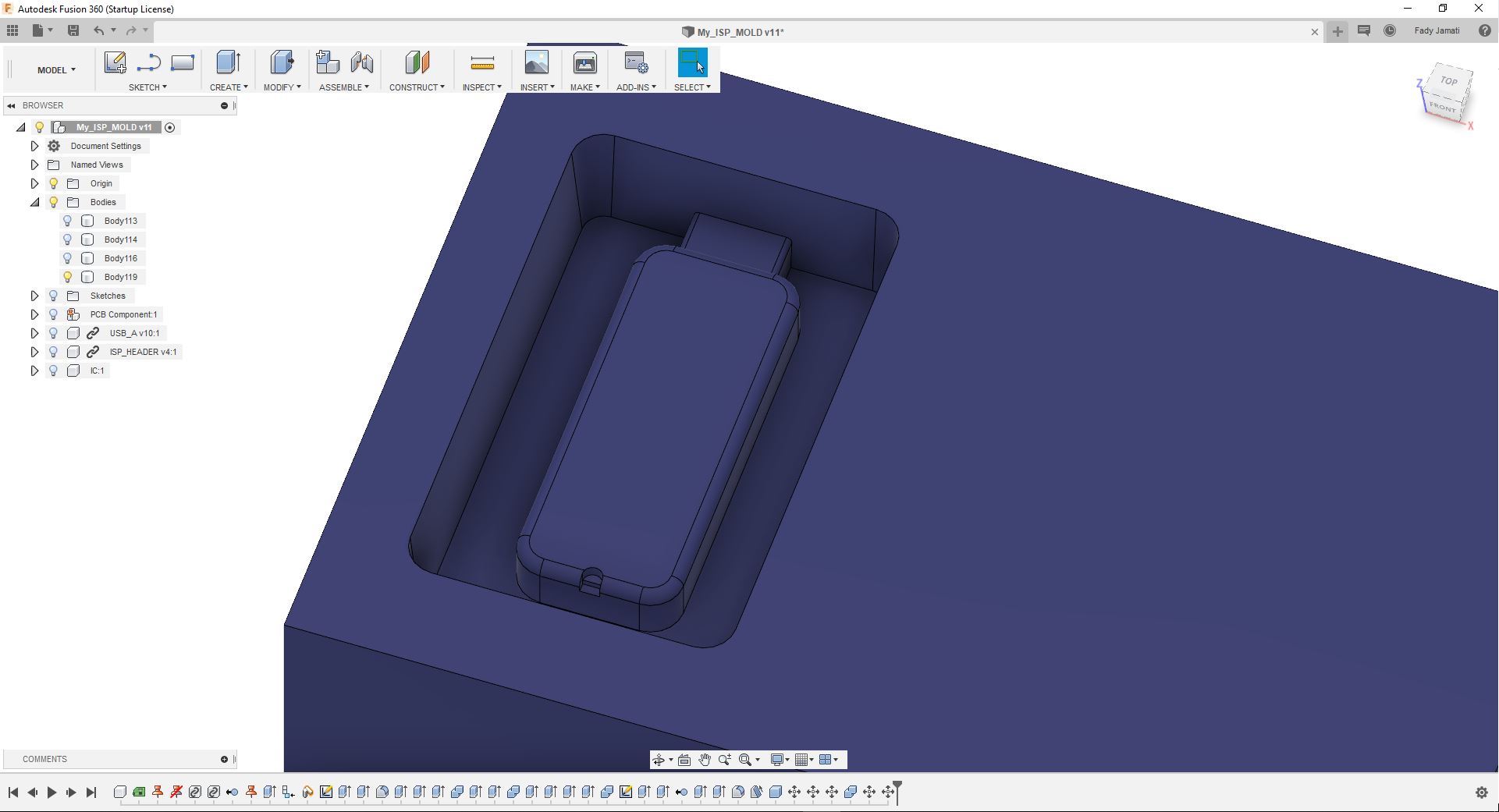Expand the Named Views node
Screen dimensions: 1499x812
pyautogui.click(x=34, y=165)
